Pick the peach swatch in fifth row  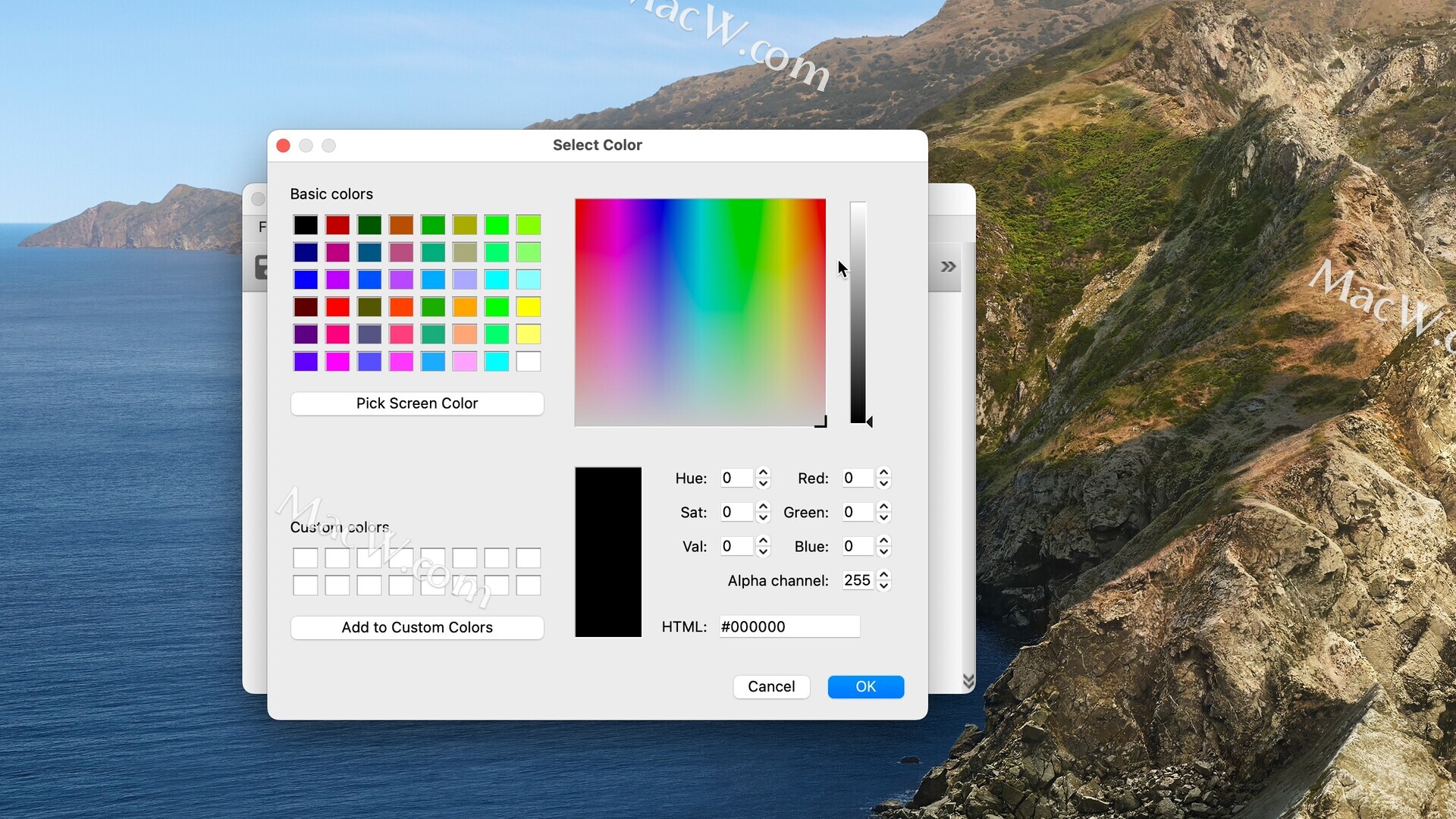pyautogui.click(x=465, y=334)
